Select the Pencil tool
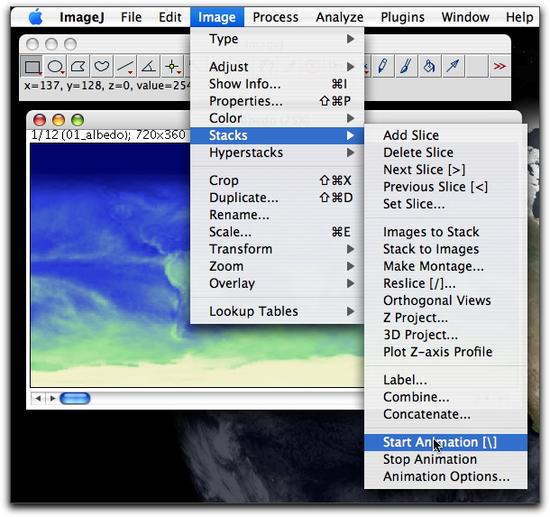This screenshot has width=550, height=517. click(x=383, y=66)
